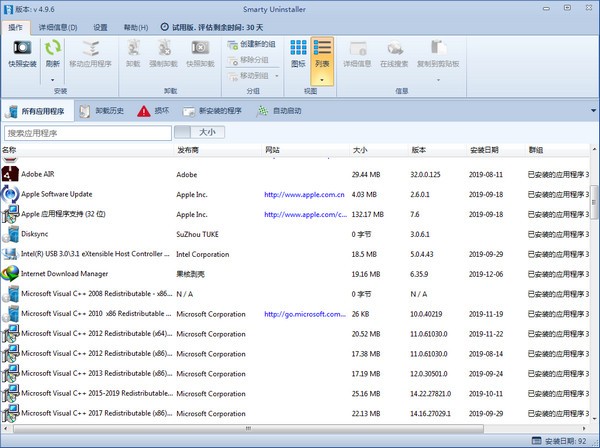
Task: Click the horizontal scrollbar at bottom
Action: [x=248, y=428]
